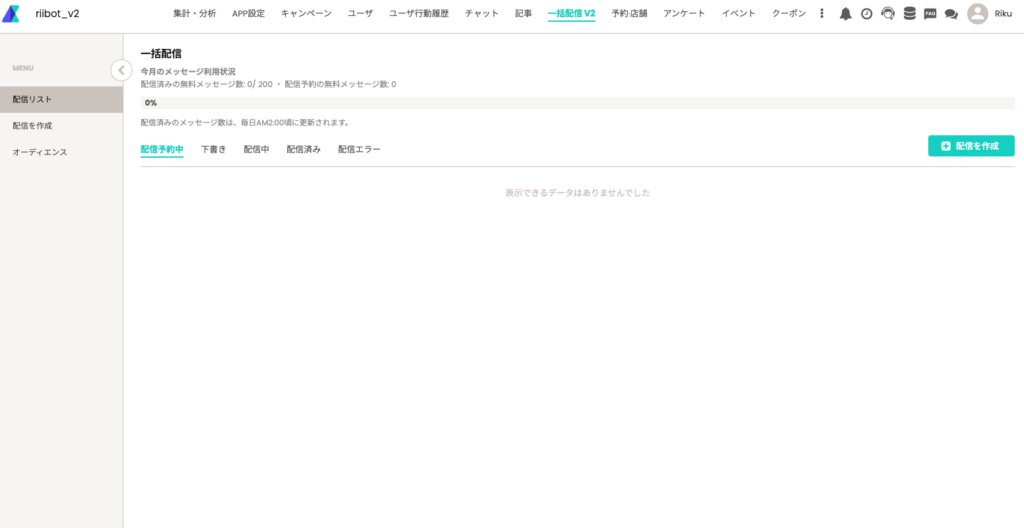
Task: Click the notification bell icon
Action: click(845, 14)
